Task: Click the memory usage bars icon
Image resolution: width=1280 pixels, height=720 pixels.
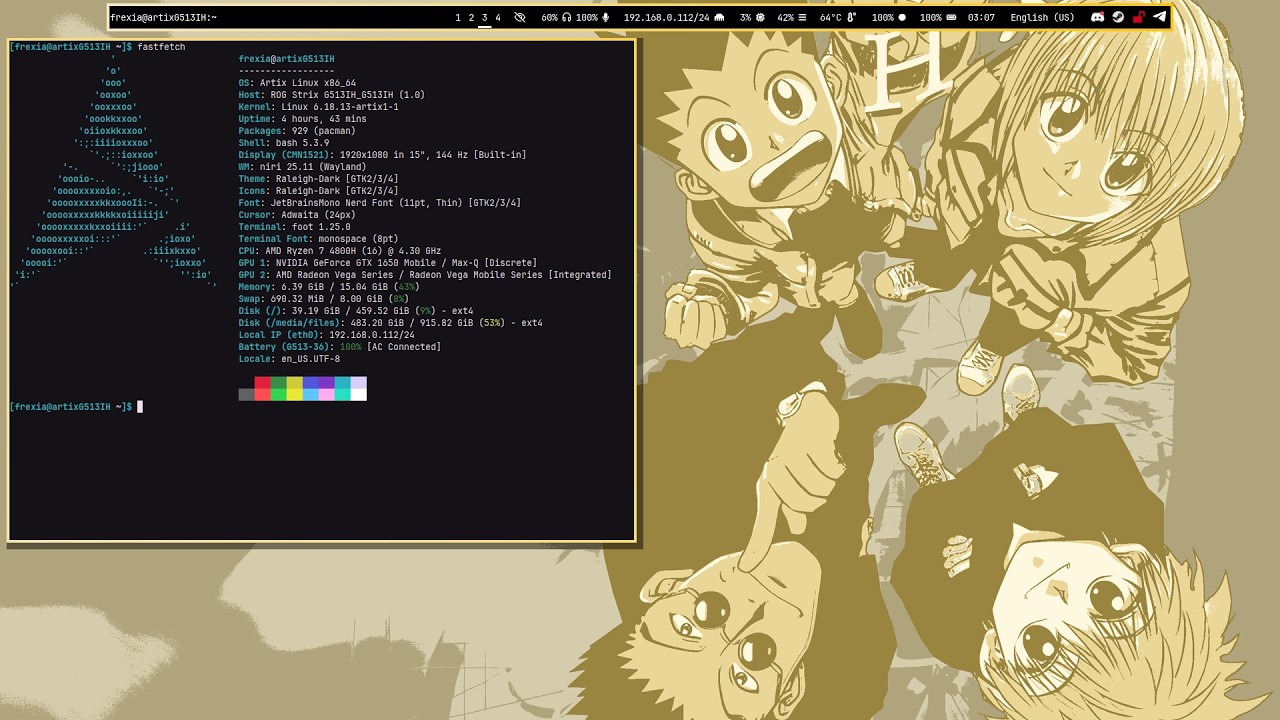Action: click(802, 17)
